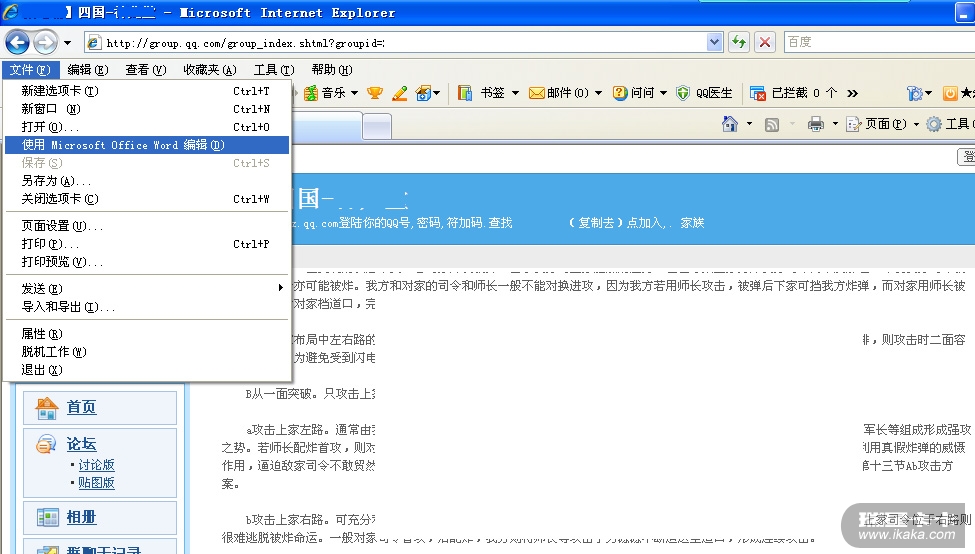975x554 pixels.
Task: Click the 邮件(0) envelope button
Action: click(x=558, y=93)
